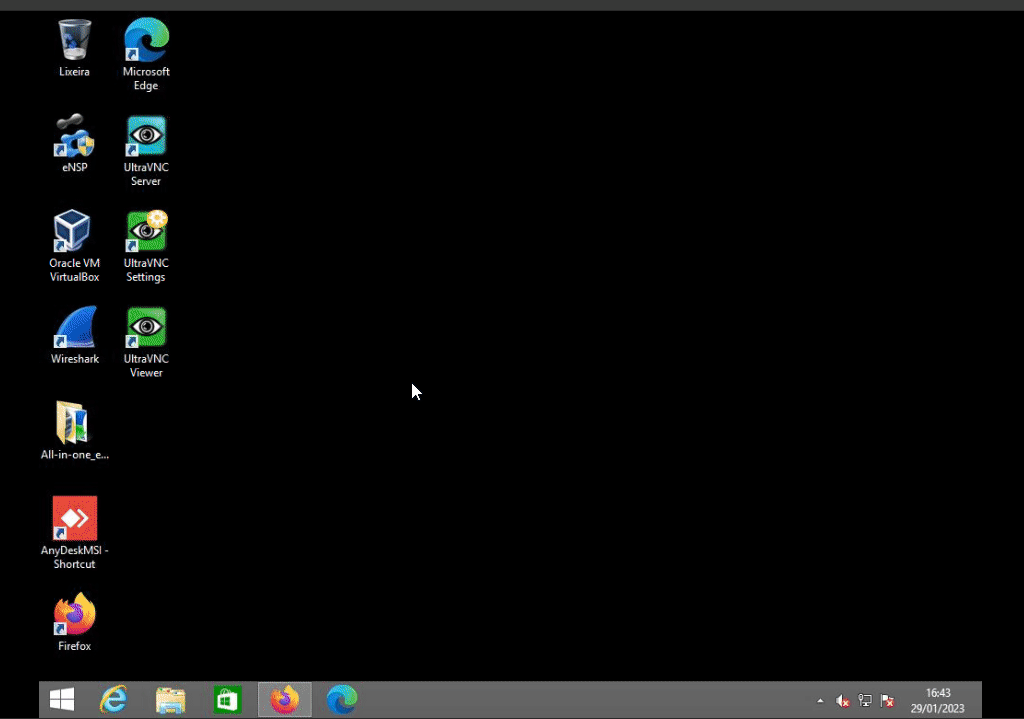The height and width of the screenshot is (719, 1024).
Task: Select the eNSP desktop shortcut
Action: 74,144
